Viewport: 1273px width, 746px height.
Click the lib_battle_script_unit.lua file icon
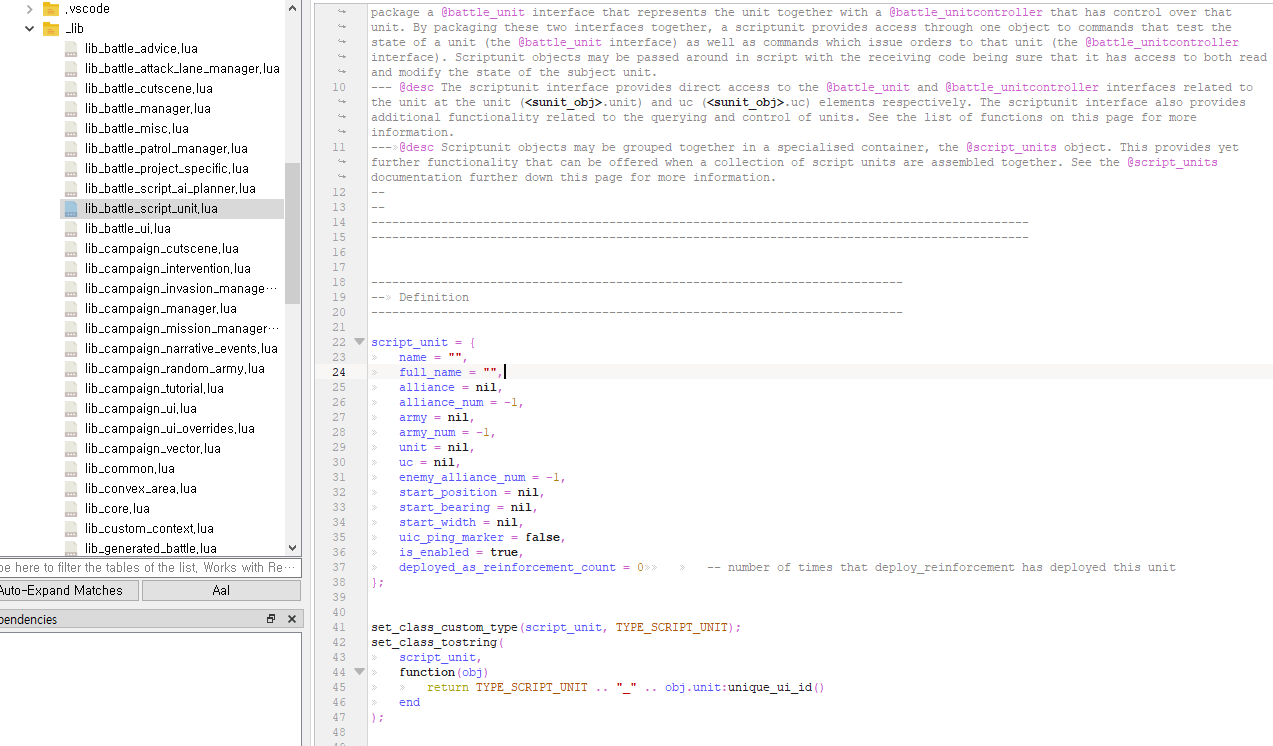point(71,209)
